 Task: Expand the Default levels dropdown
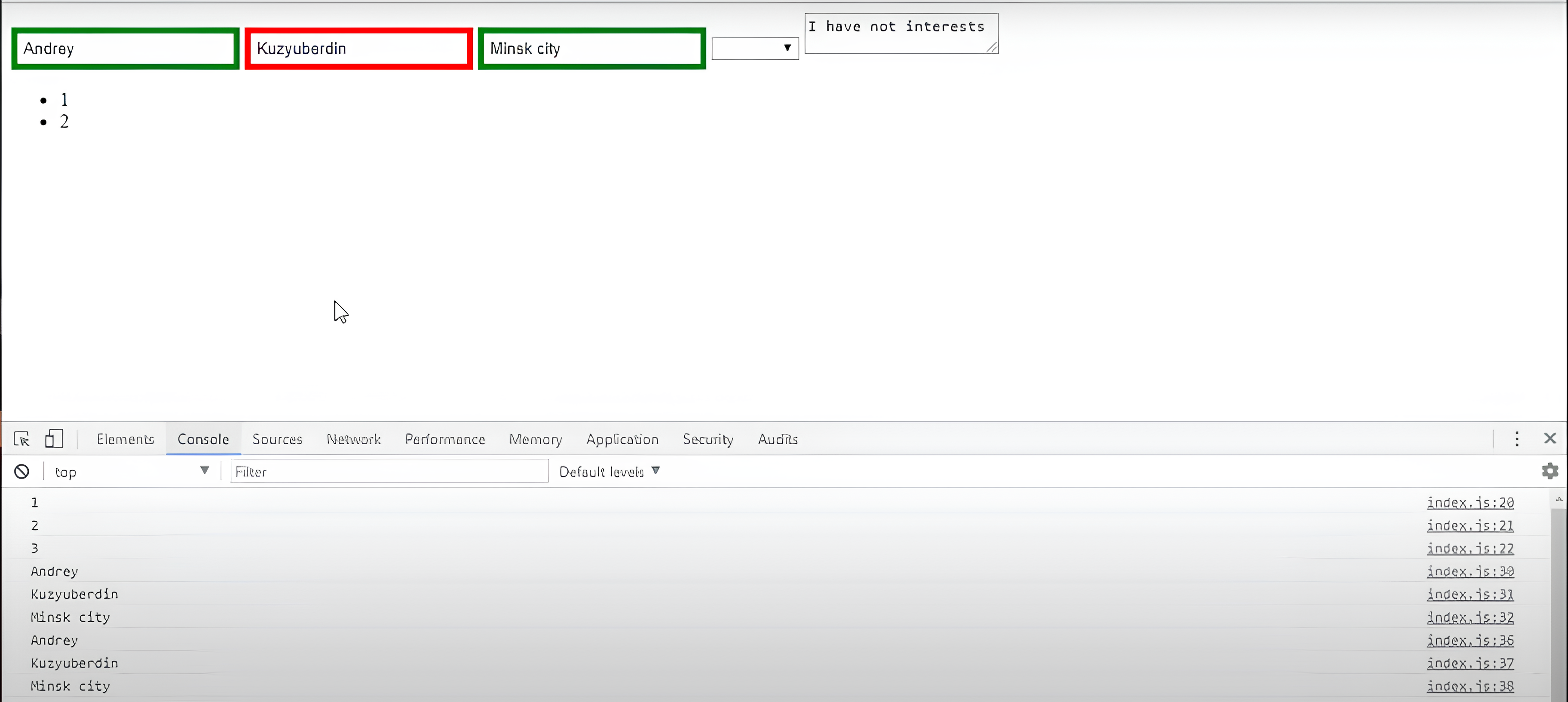tap(609, 471)
